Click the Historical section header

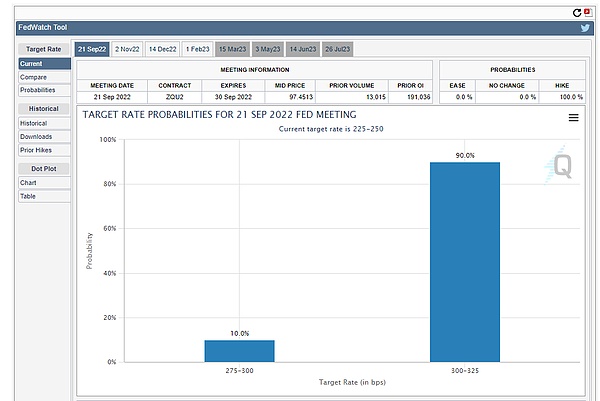44,109
